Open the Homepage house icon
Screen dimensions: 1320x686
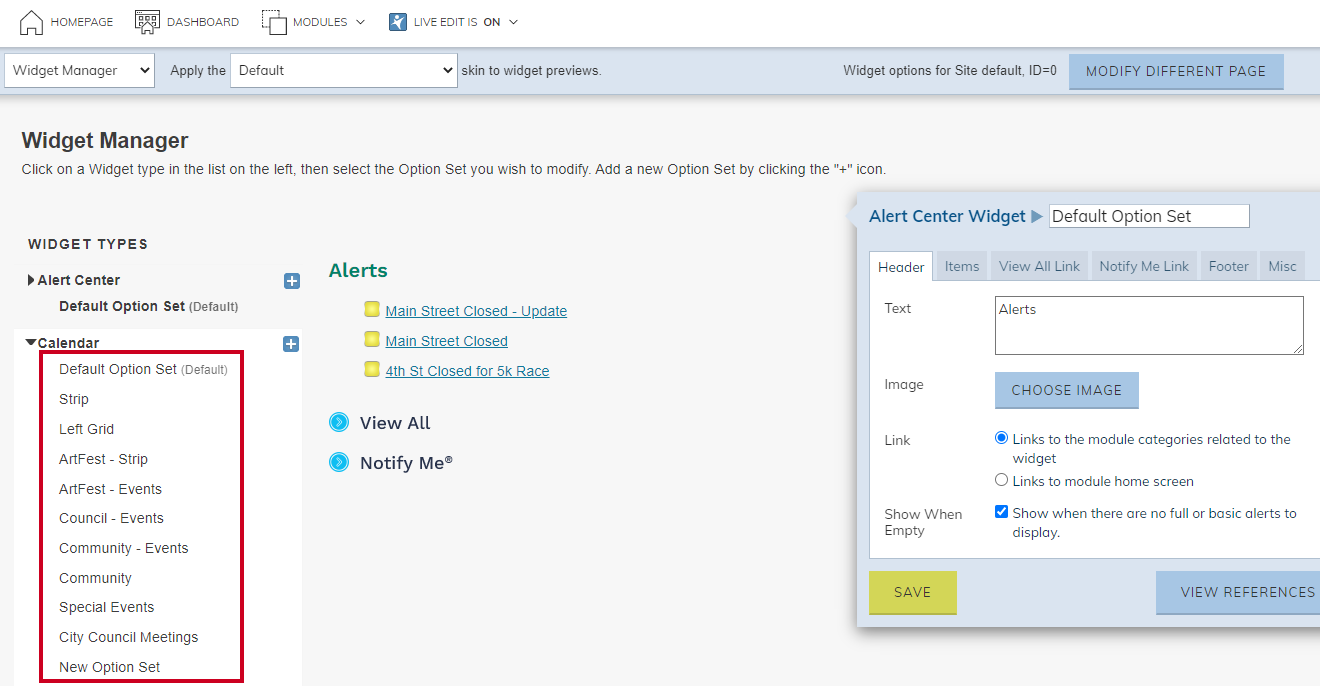pyautogui.click(x=31, y=22)
